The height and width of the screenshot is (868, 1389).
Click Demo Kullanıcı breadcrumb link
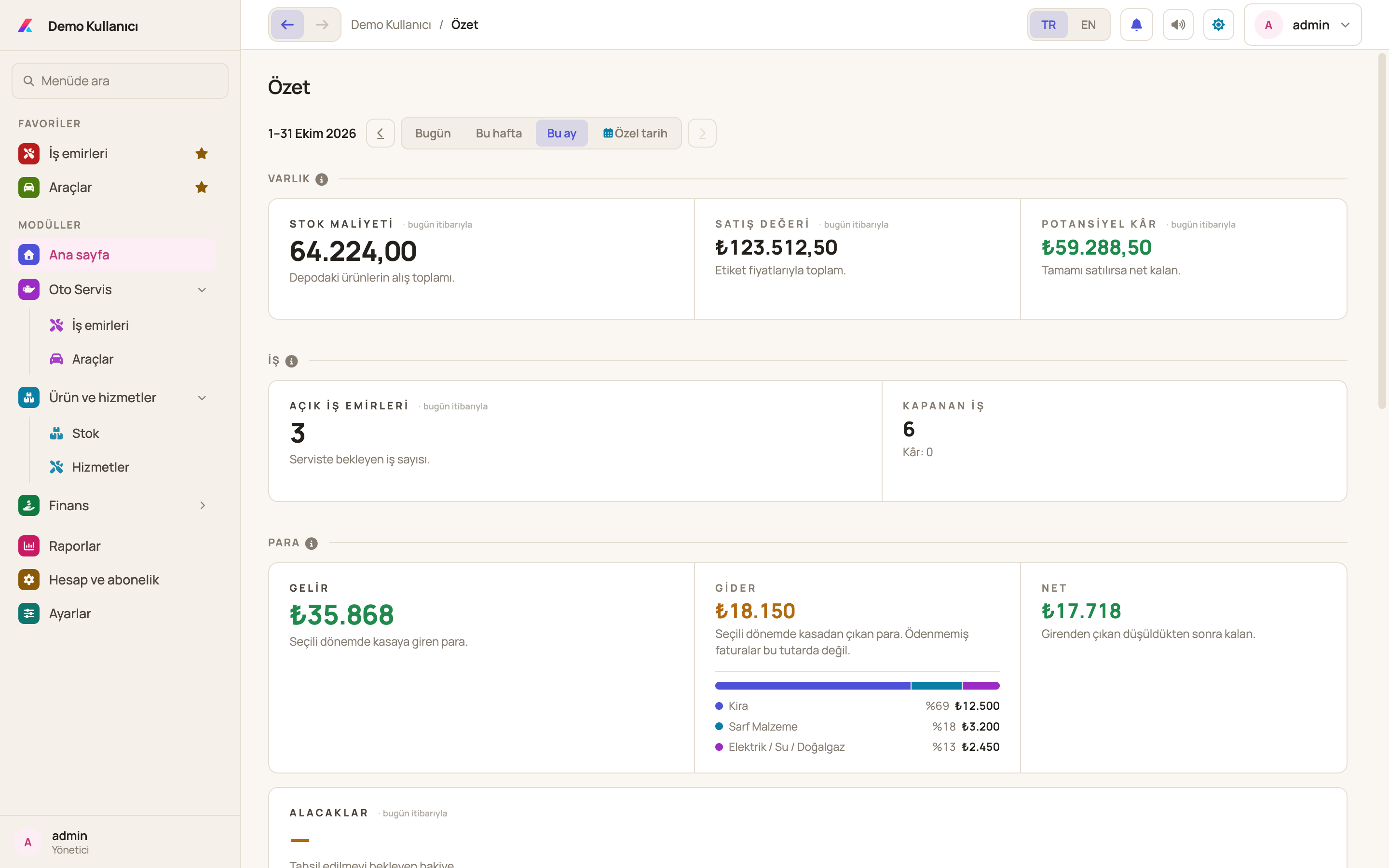(391, 25)
